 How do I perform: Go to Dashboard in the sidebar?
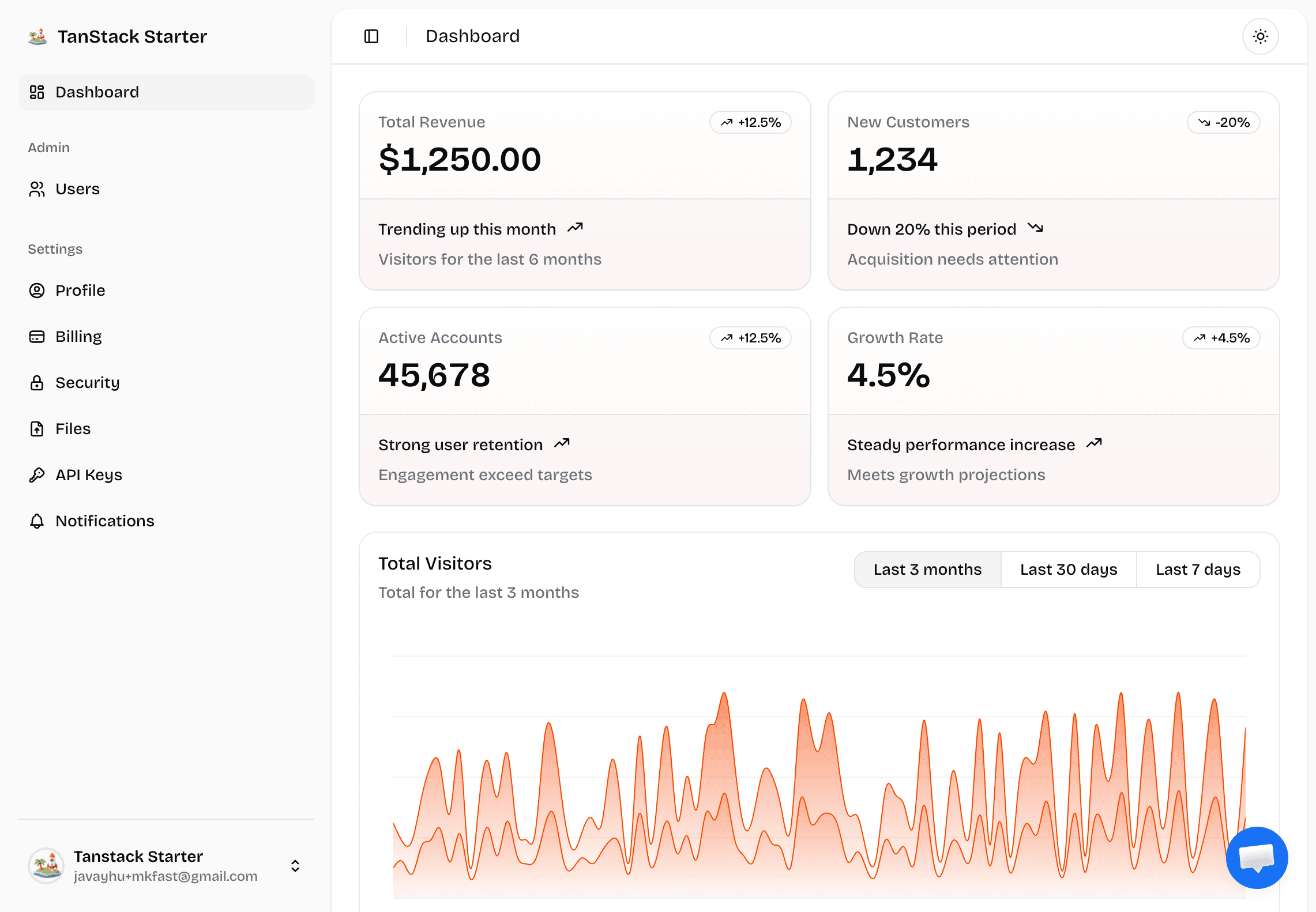point(97,92)
